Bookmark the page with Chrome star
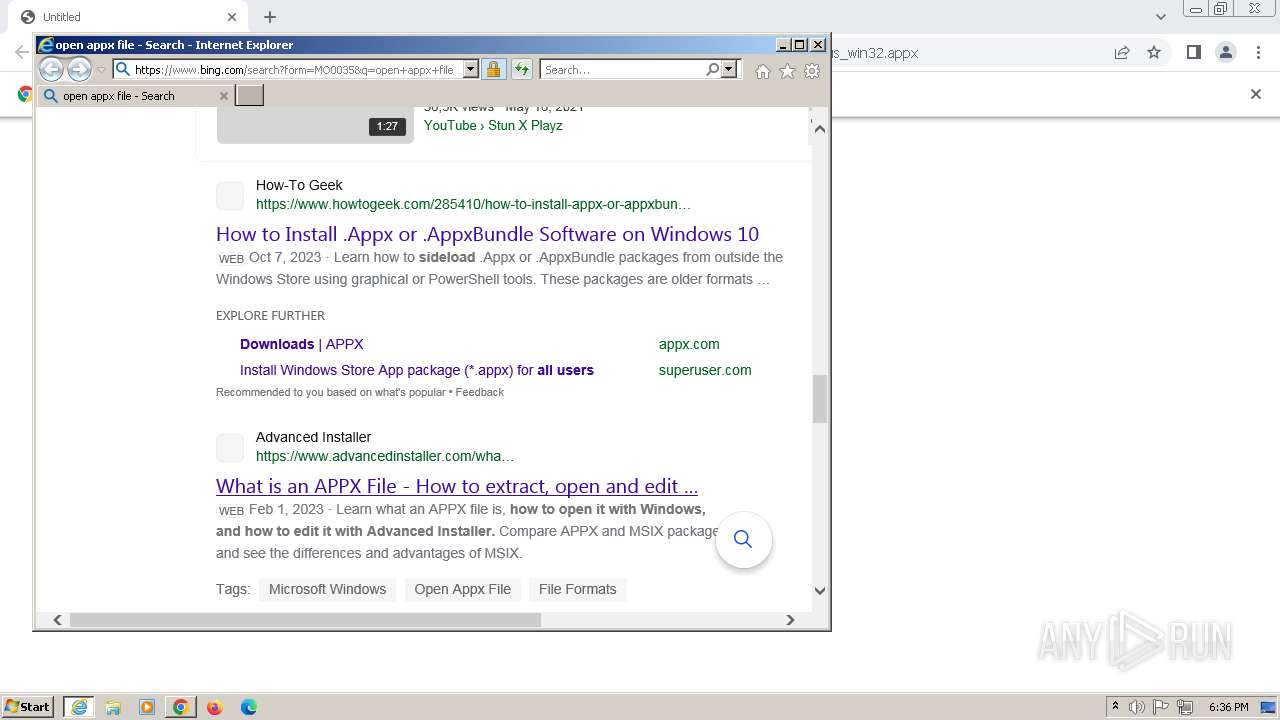Image resolution: width=1280 pixels, height=720 pixels. point(1154,53)
